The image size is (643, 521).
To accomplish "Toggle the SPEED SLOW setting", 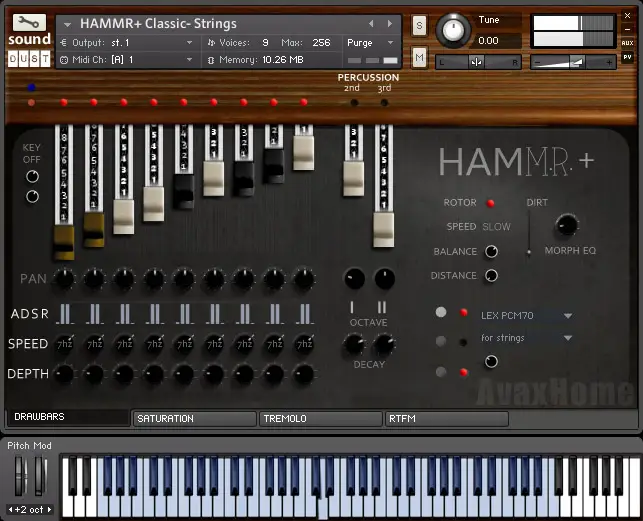I will coord(496,227).
